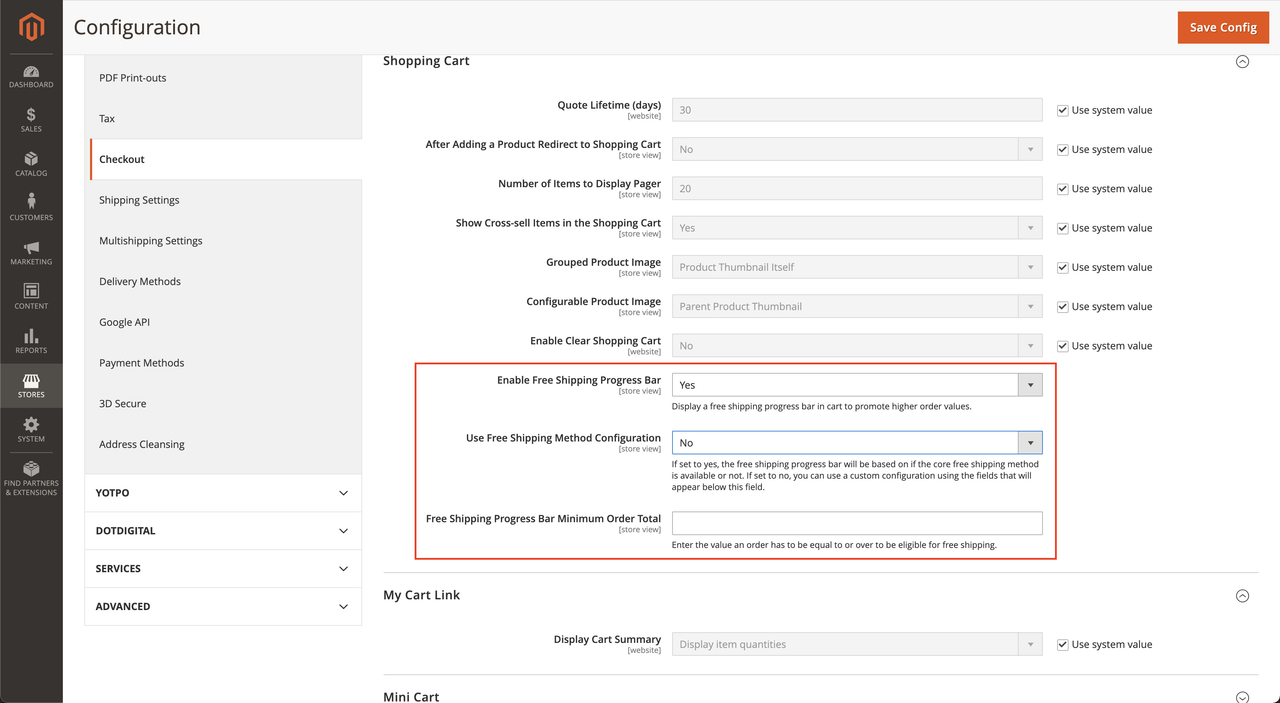Select the Tax tab
Image resolution: width=1280 pixels, height=703 pixels.
tap(224, 118)
